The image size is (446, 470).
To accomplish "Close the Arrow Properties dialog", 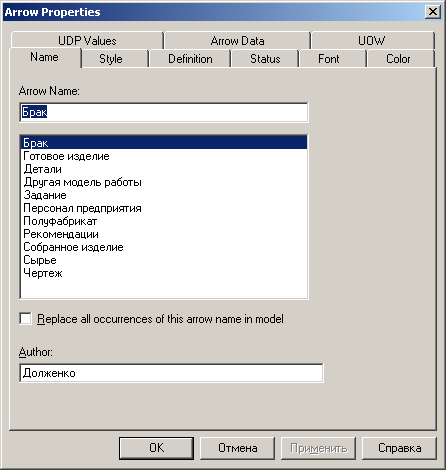I will [433, 12].
